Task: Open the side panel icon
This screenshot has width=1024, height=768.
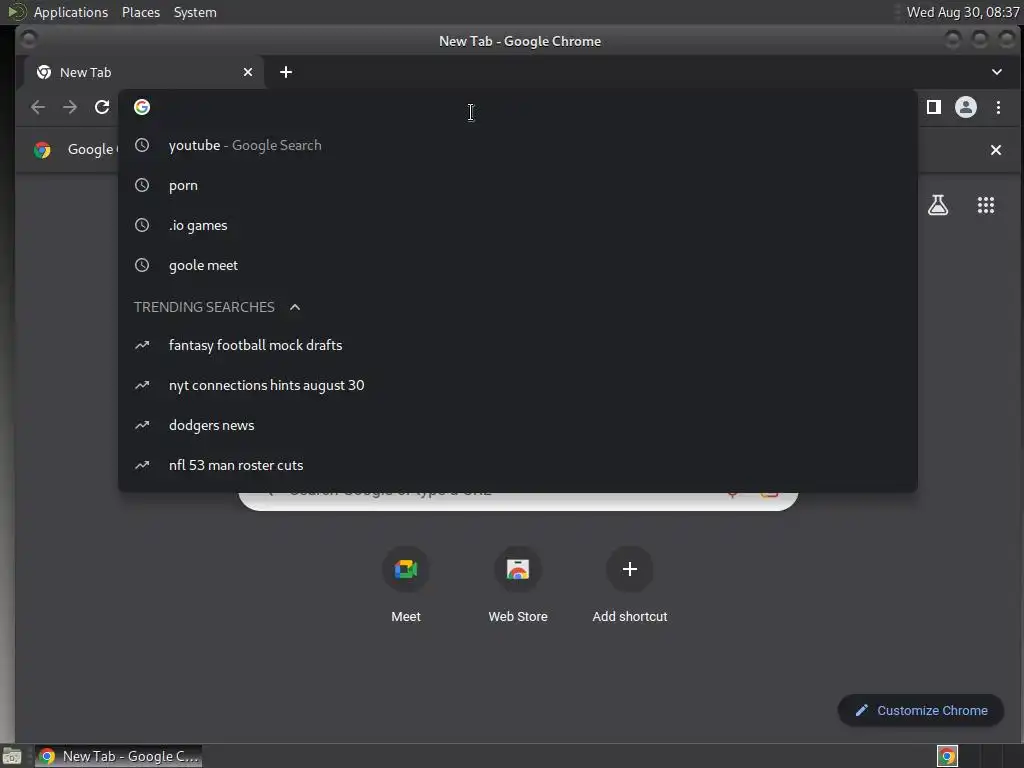Action: (x=934, y=107)
